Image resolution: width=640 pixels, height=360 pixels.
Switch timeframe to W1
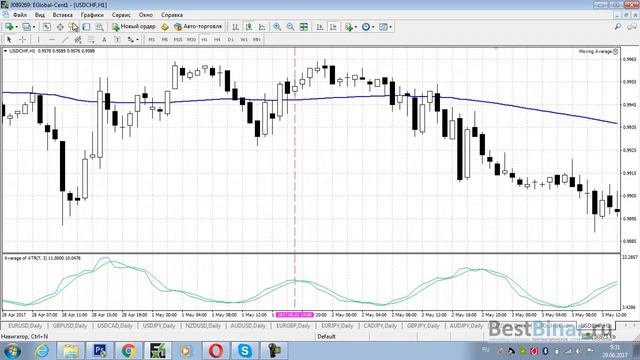[244, 40]
